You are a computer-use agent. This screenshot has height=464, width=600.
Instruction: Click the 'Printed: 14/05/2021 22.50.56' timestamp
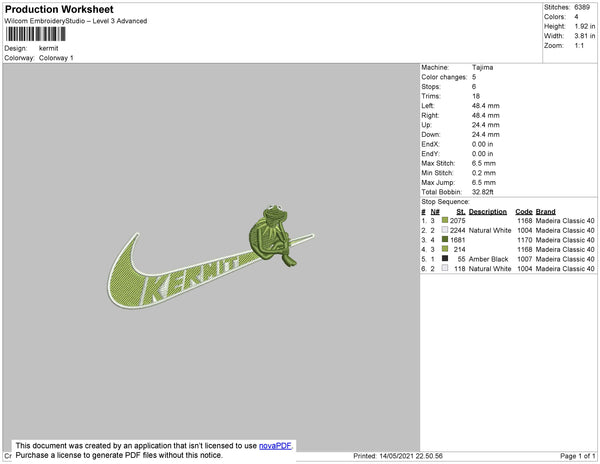coord(398,456)
